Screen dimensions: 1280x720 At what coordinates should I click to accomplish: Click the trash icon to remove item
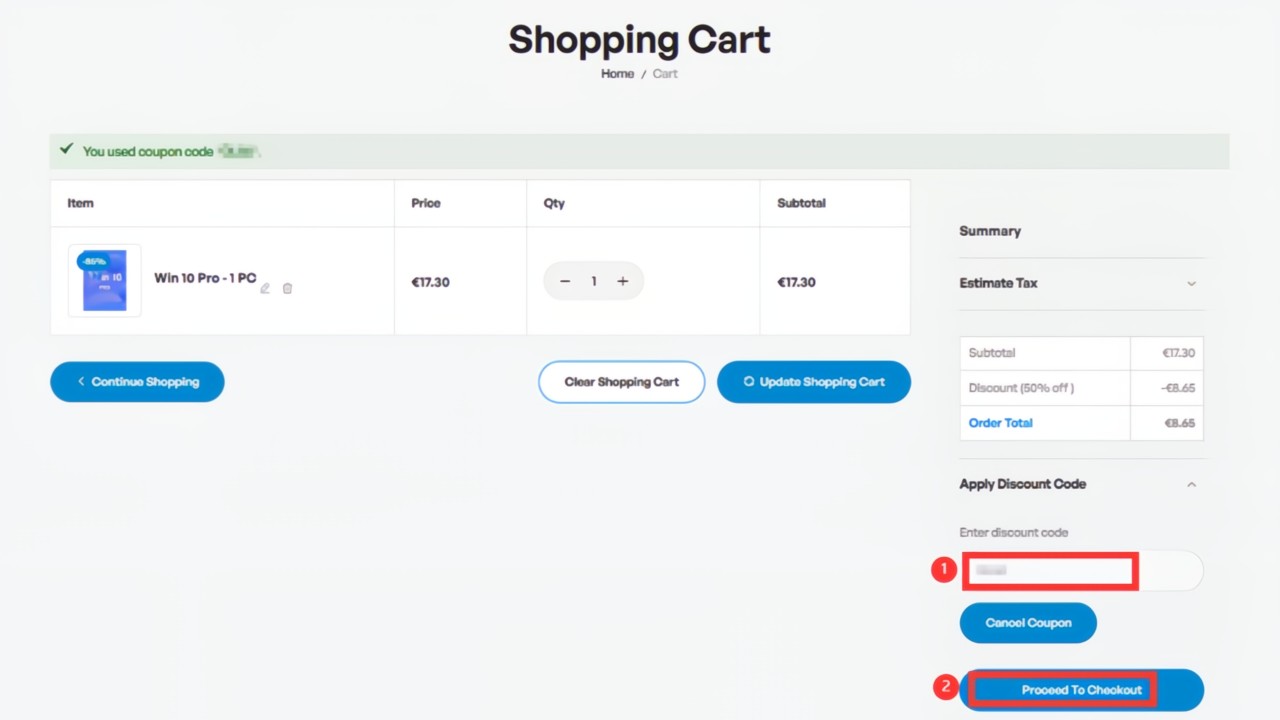pos(287,288)
